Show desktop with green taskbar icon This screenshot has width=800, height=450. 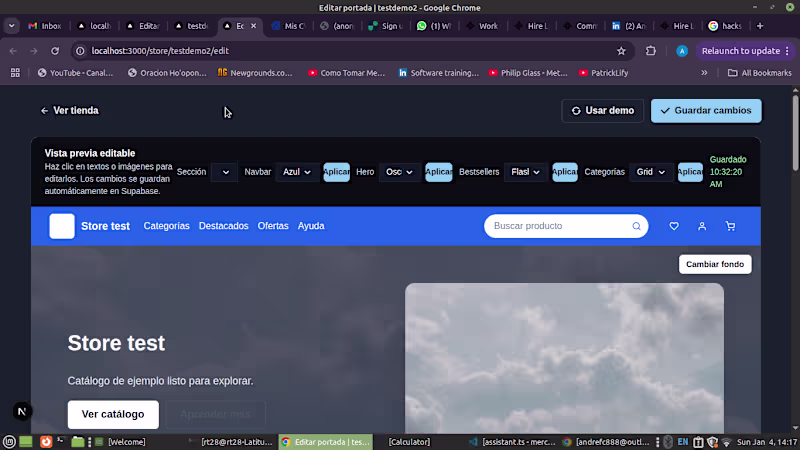(26, 442)
